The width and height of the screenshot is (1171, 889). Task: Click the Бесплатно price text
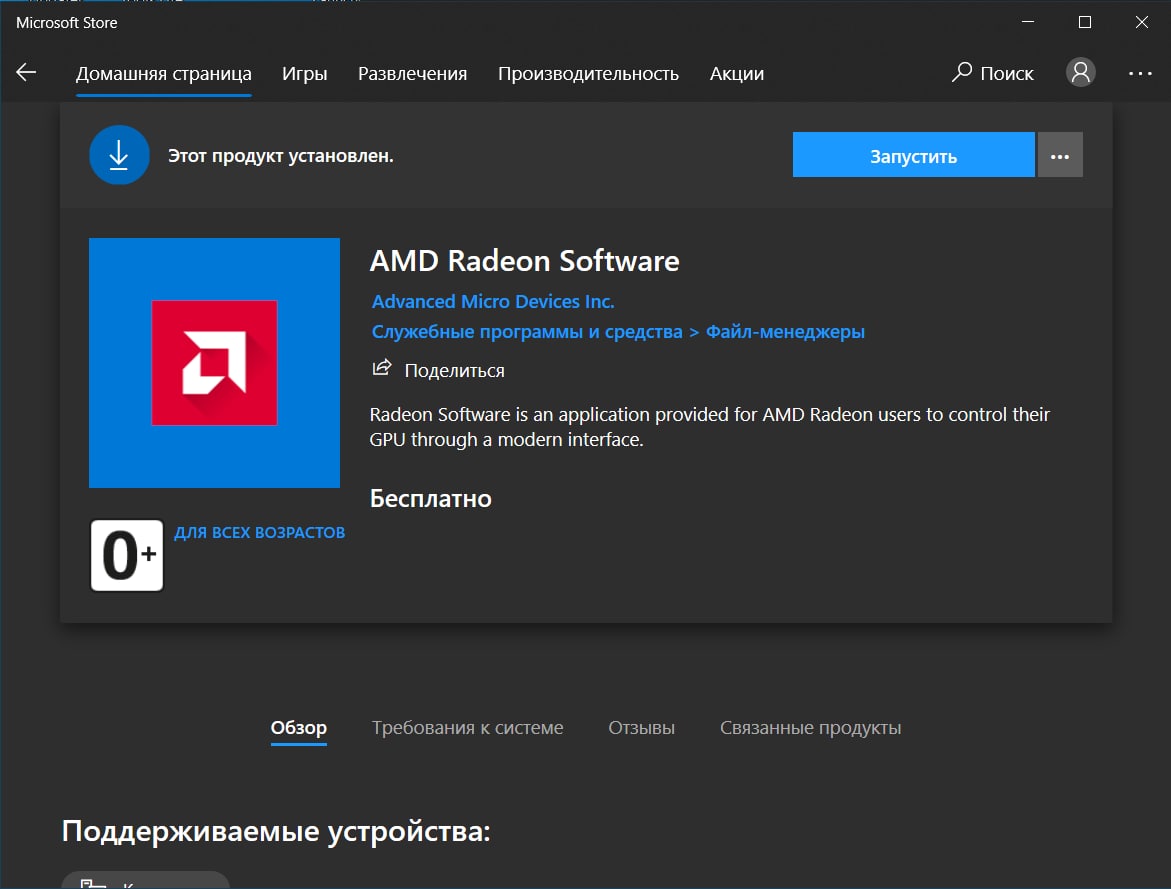point(431,499)
